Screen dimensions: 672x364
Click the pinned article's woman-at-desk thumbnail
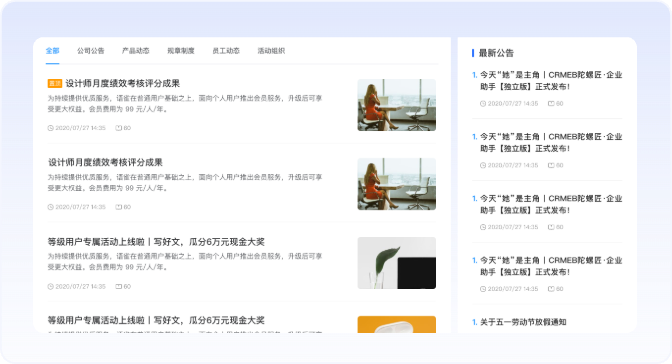click(x=396, y=105)
